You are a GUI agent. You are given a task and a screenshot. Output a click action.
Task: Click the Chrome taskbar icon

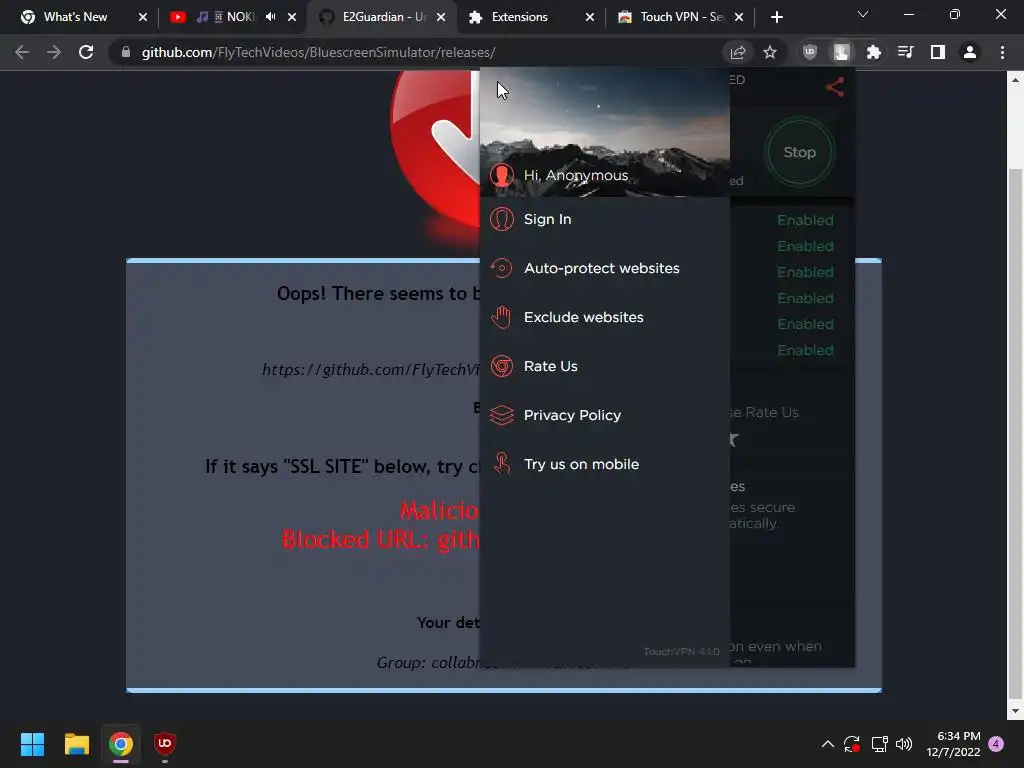(121, 744)
